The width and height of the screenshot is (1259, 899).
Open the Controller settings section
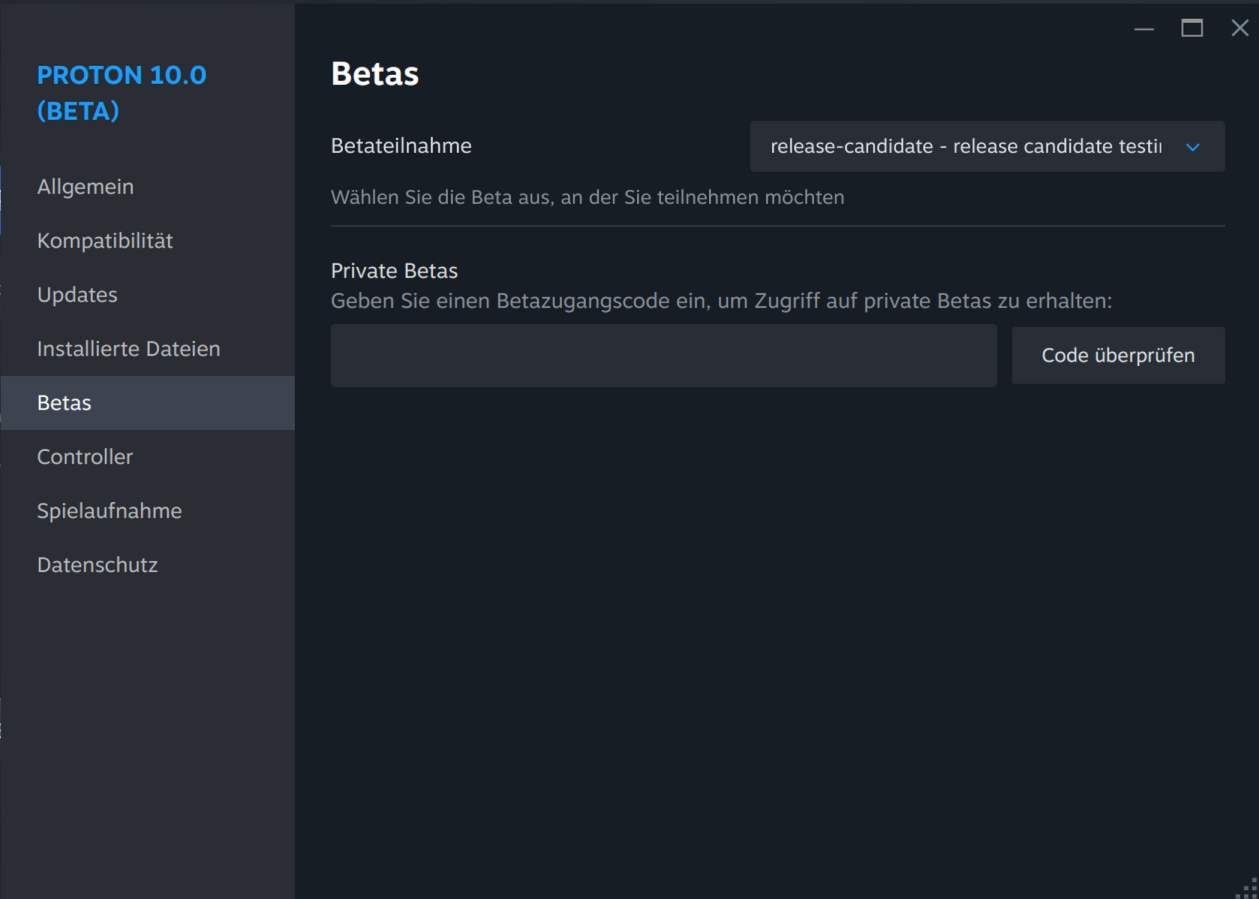(147, 457)
